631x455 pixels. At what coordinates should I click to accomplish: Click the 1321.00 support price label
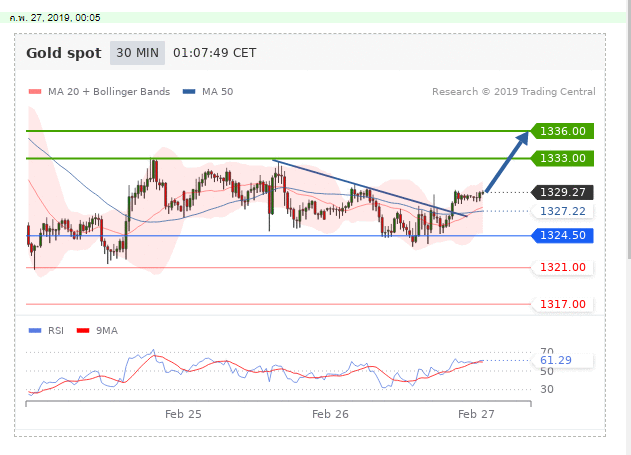point(562,267)
